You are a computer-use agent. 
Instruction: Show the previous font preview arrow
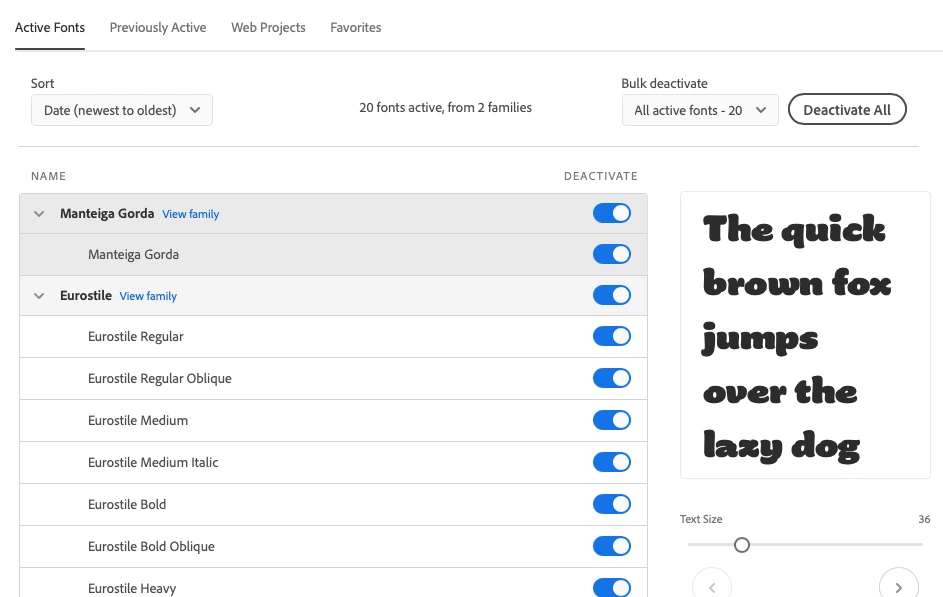(x=712, y=586)
